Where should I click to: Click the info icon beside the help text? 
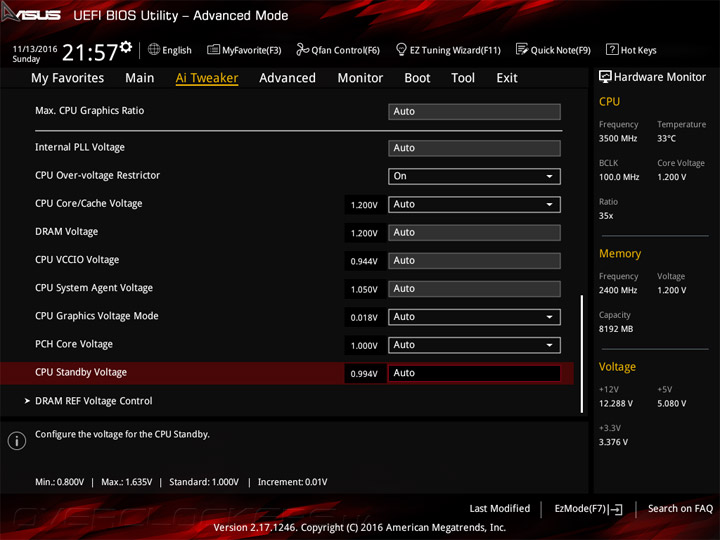pyautogui.click(x=17, y=441)
